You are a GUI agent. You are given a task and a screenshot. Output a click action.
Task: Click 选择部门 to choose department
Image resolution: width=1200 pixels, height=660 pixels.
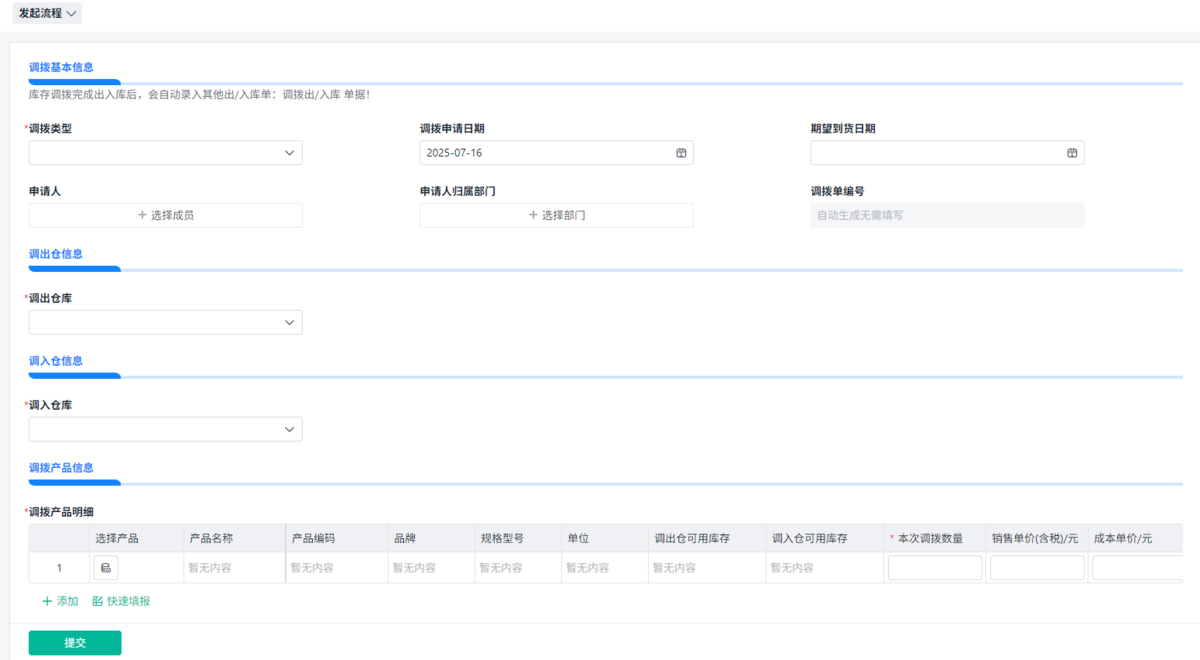(556, 215)
